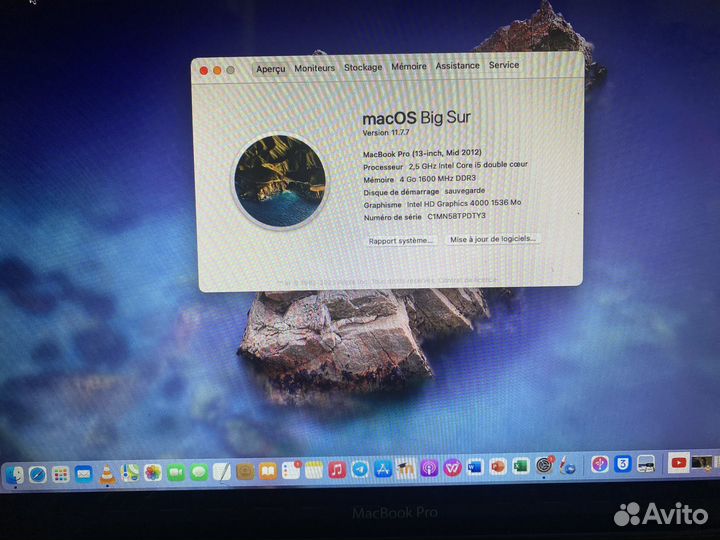Click startup disk name sauvegarde
This screenshot has width=720, height=540.
464,191
